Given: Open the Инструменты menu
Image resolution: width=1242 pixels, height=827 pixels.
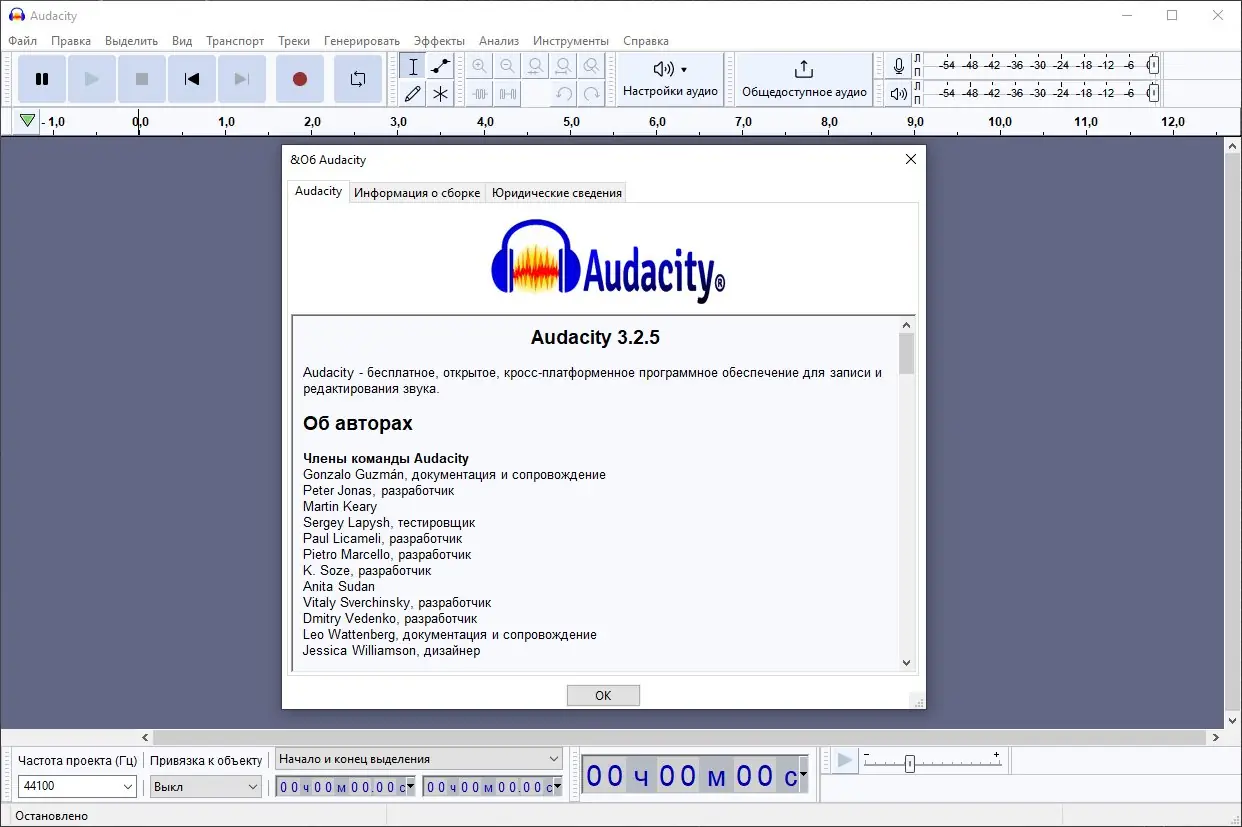Looking at the screenshot, I should tap(571, 41).
